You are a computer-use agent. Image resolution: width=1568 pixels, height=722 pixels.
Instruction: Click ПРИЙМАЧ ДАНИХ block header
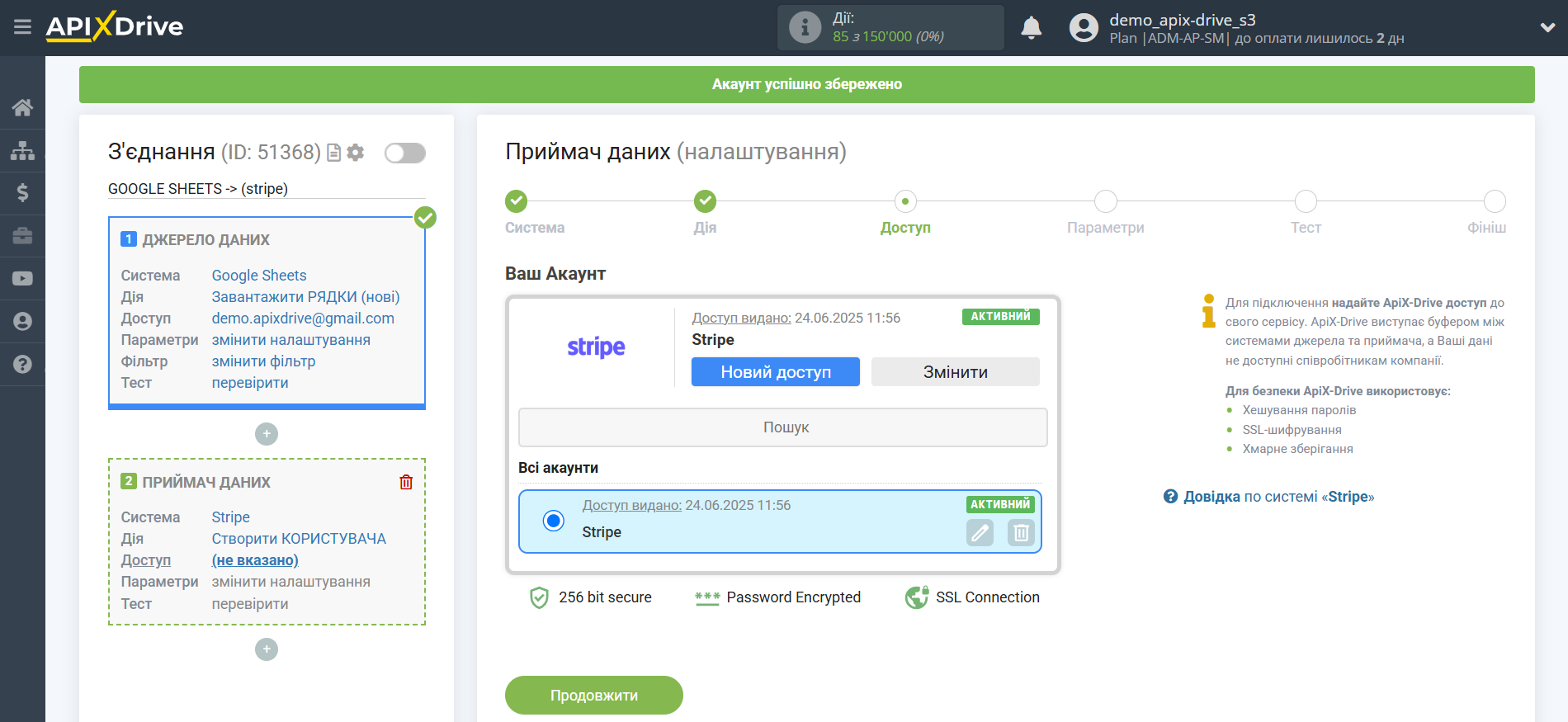click(206, 483)
